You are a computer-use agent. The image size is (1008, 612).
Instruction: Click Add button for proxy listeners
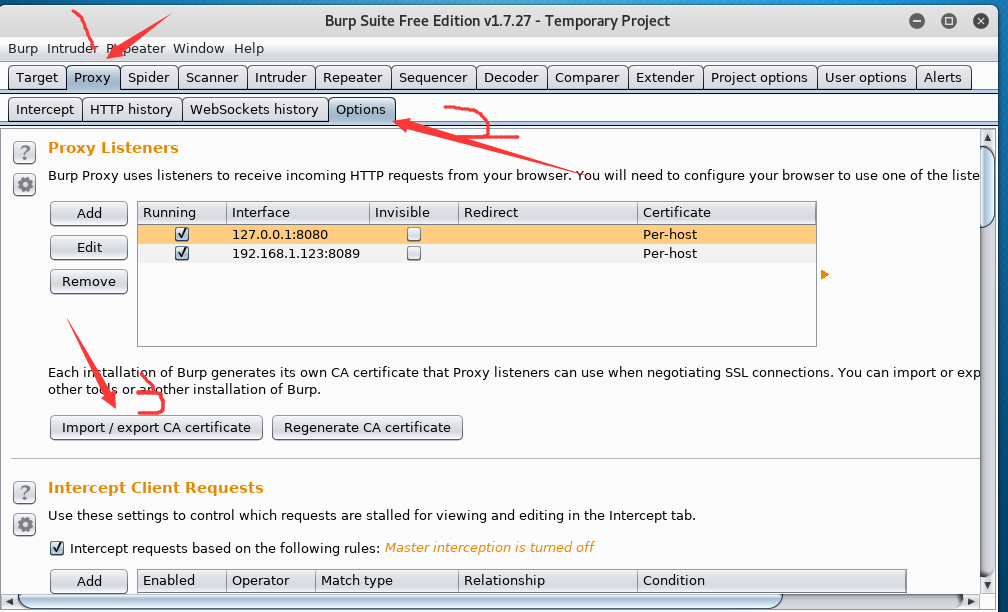click(x=89, y=213)
